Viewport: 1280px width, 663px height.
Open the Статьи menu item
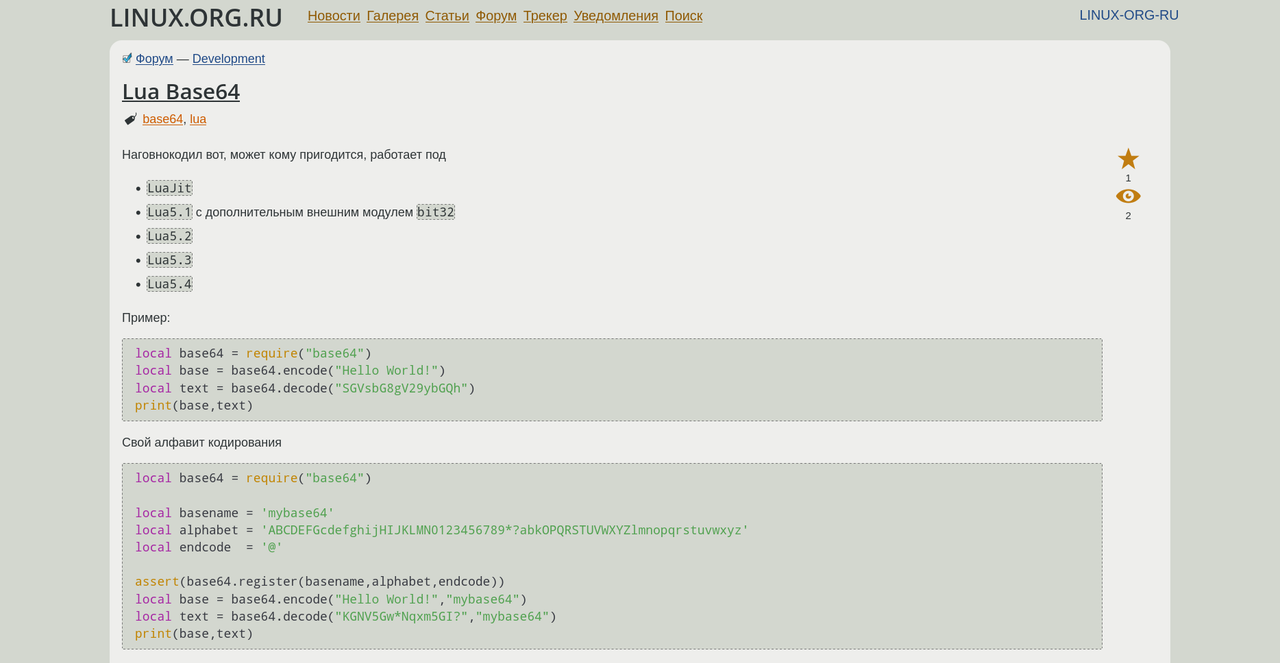(447, 16)
